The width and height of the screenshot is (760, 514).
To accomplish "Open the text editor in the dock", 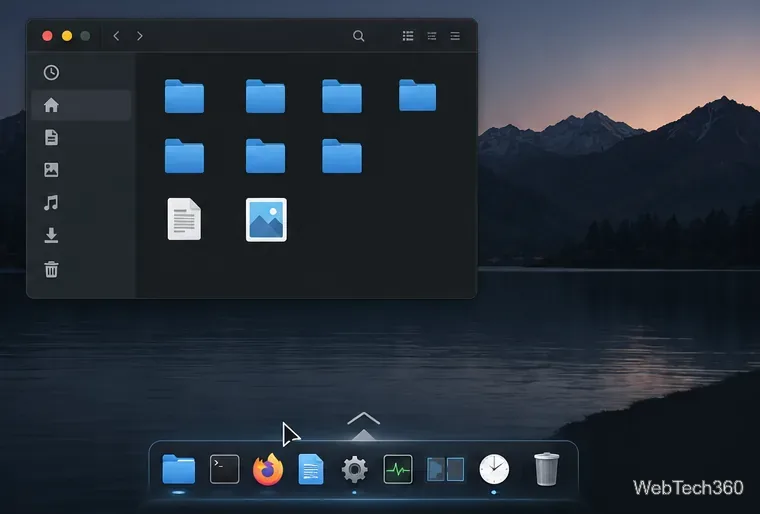I will point(311,469).
